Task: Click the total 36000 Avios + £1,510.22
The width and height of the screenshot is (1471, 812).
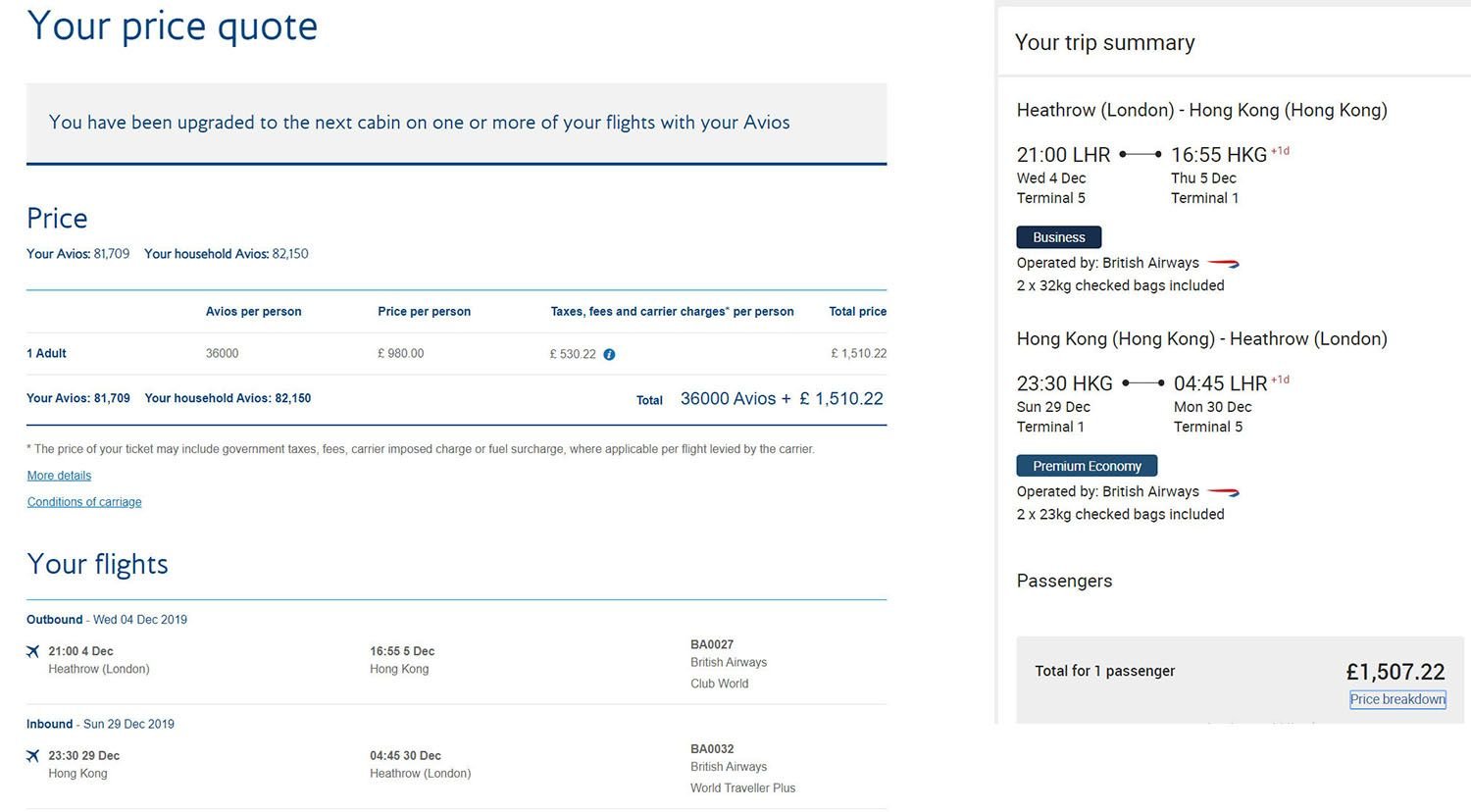Action: coord(782,399)
